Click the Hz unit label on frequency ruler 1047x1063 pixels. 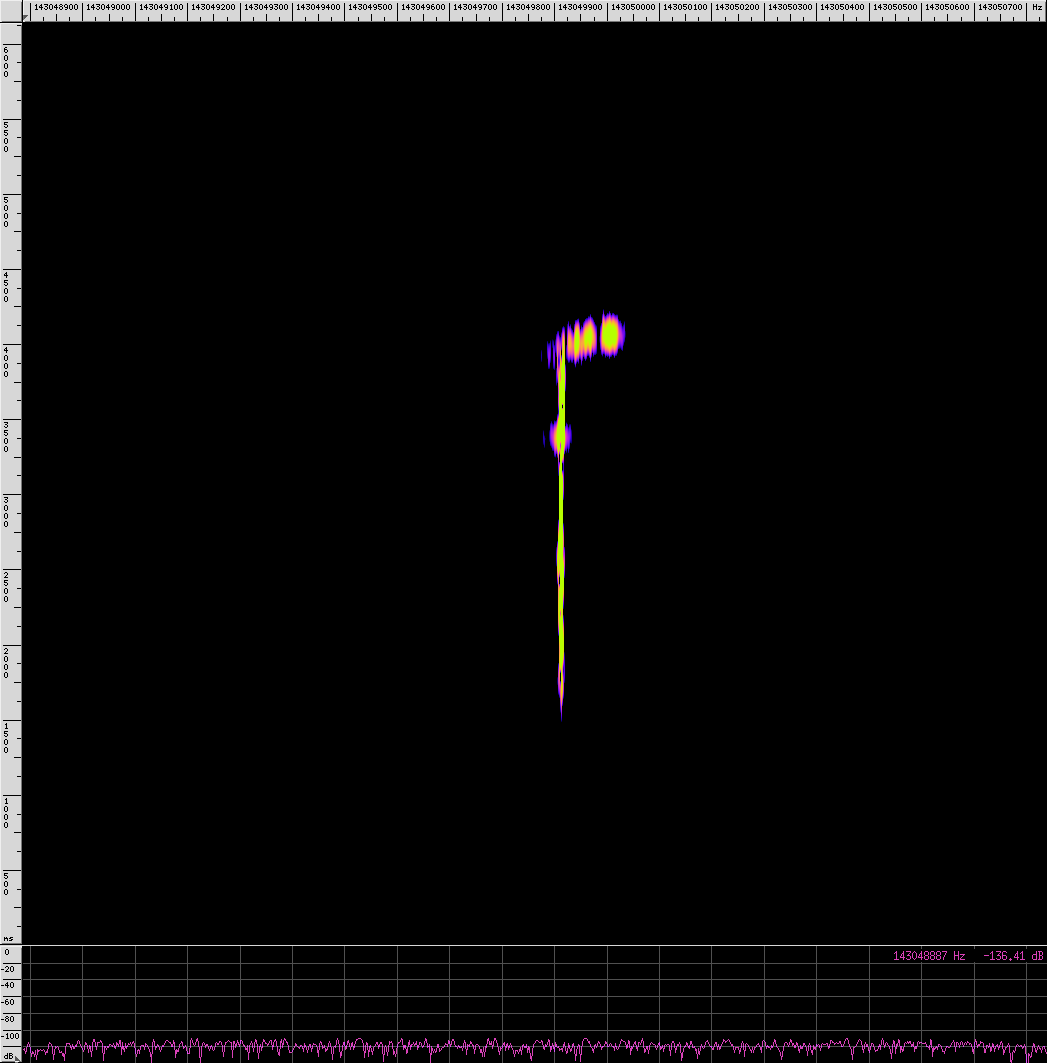tap(1036, 7)
